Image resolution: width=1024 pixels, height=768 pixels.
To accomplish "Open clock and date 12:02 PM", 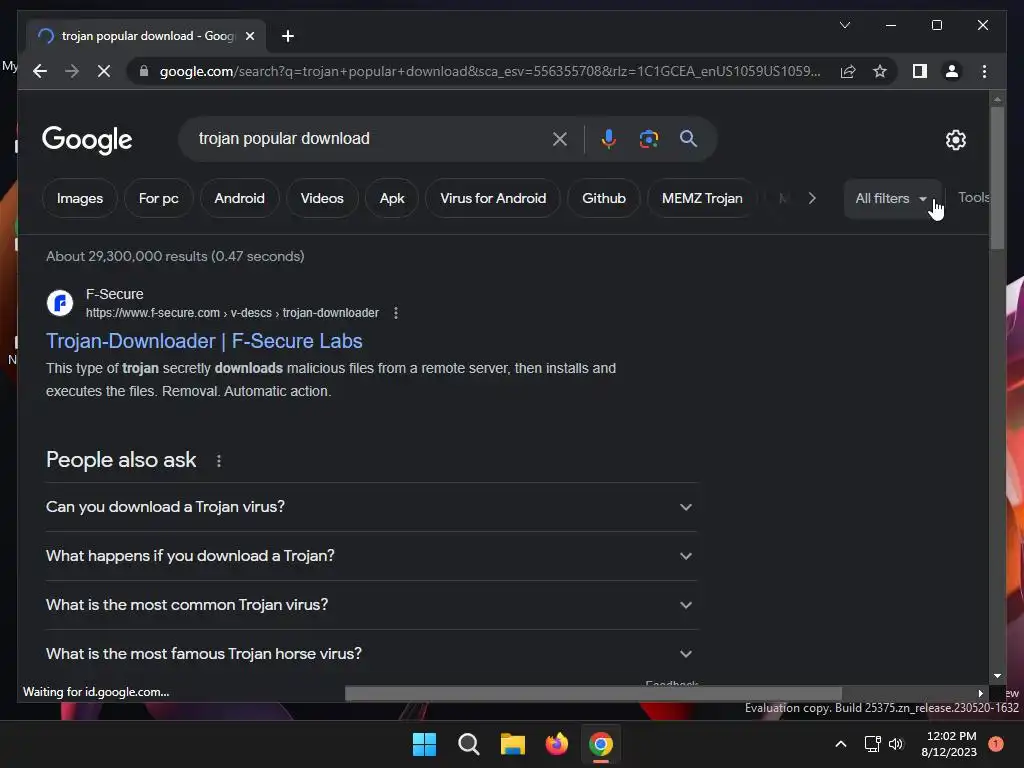I will click(950, 744).
